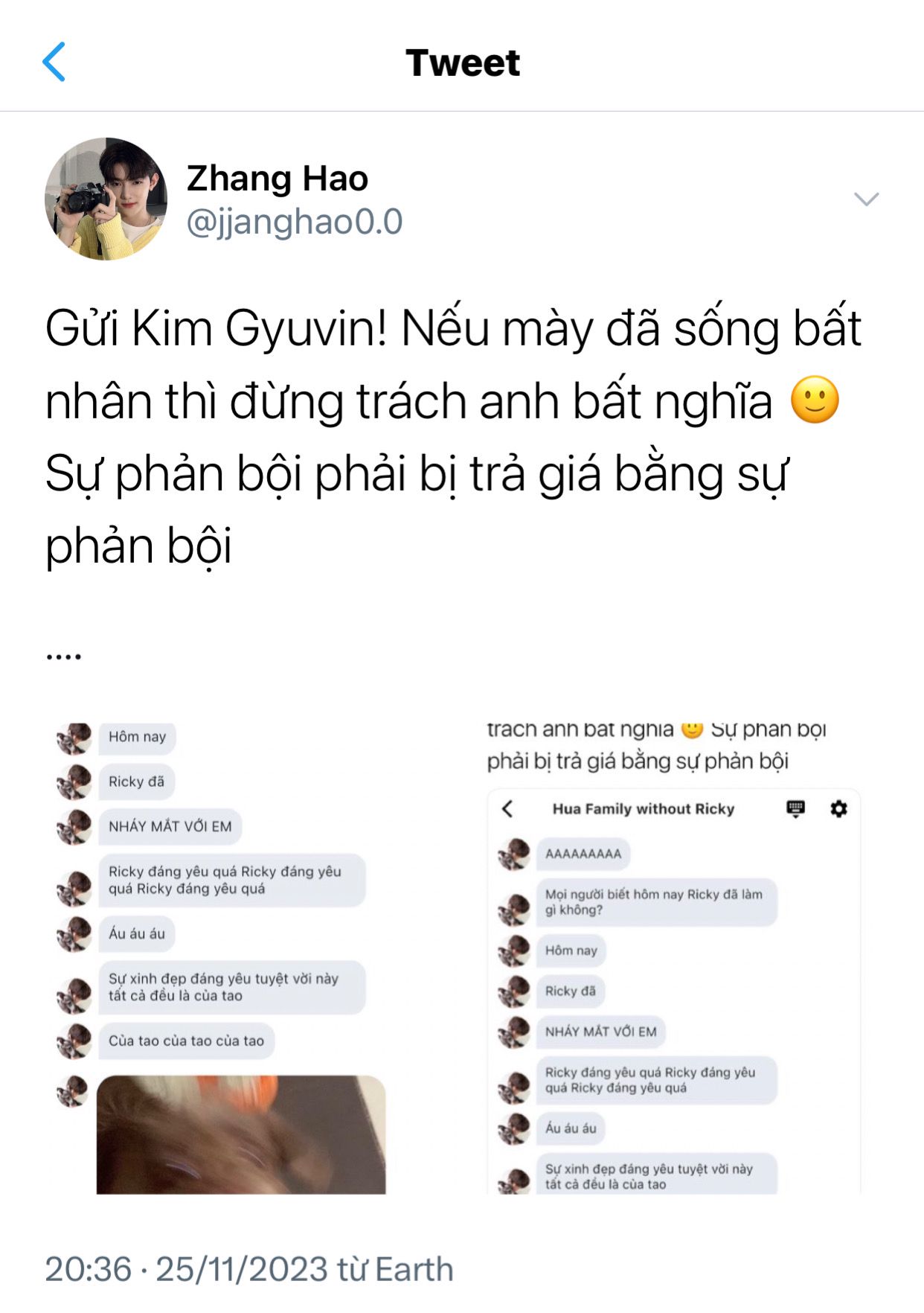924x1313 pixels.
Task: Click the settings gear in Hua Family chat
Action: pyautogui.click(x=838, y=808)
